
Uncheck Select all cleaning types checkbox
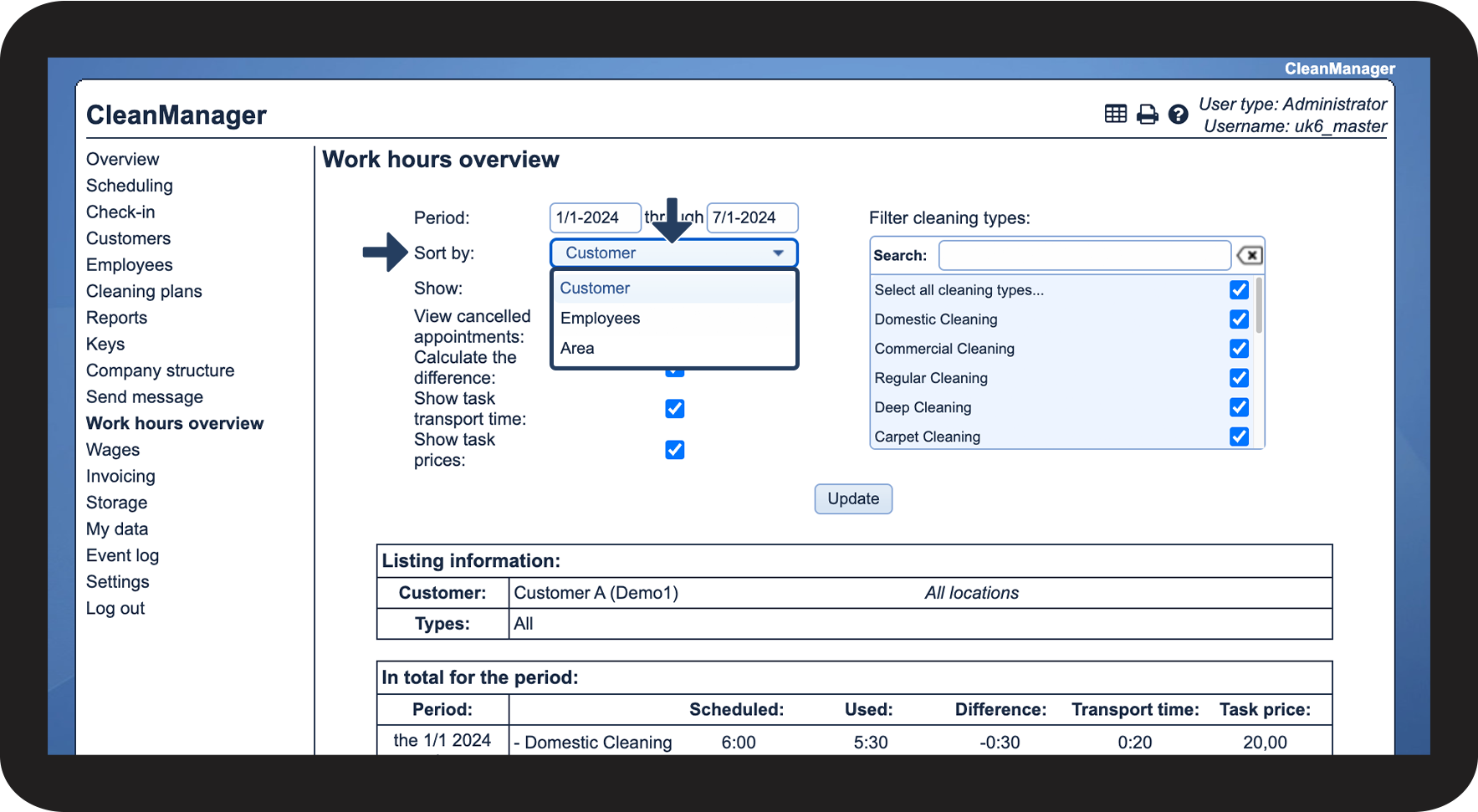[x=1239, y=290]
